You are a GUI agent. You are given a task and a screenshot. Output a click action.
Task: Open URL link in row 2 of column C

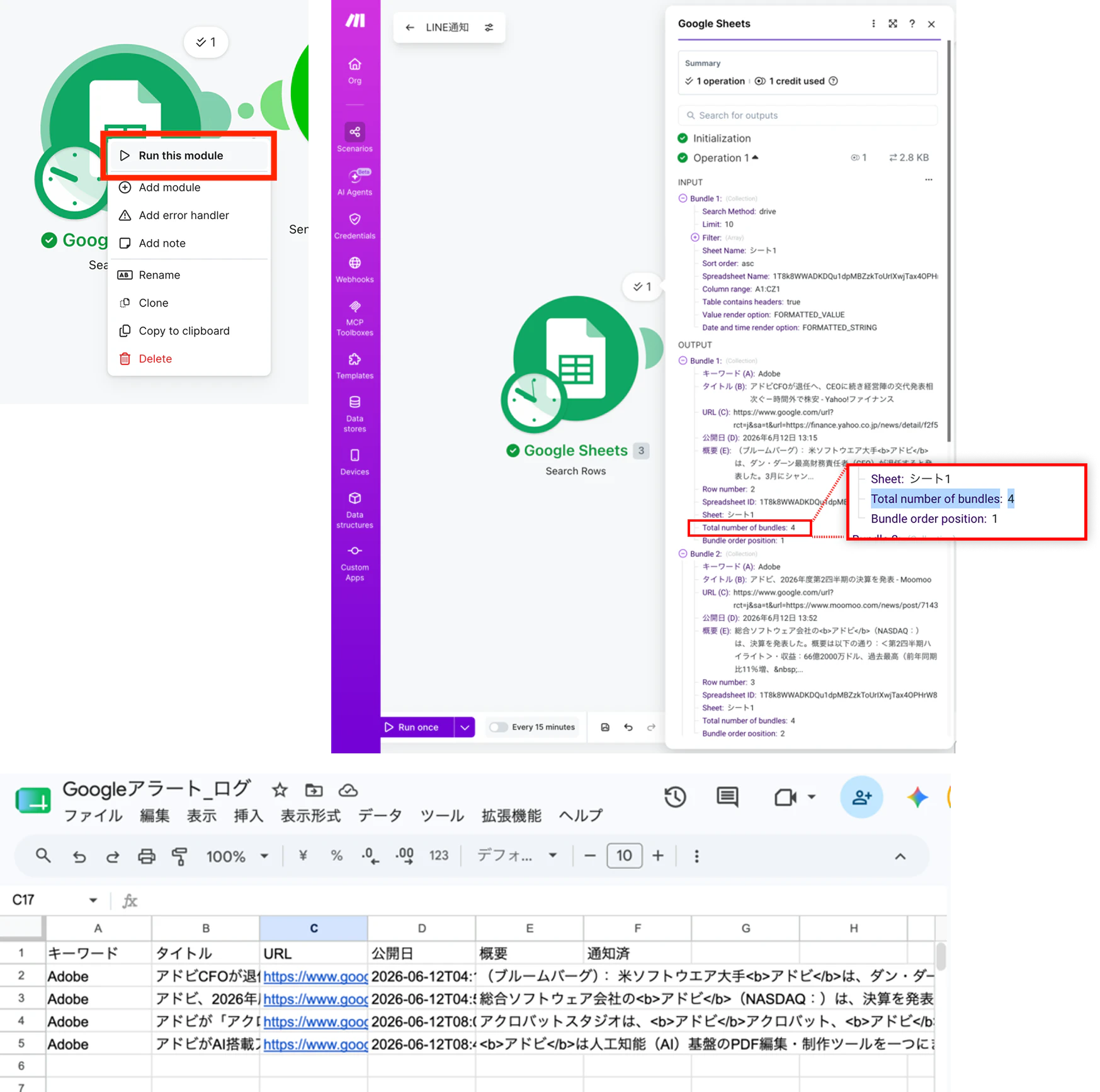[x=315, y=976]
